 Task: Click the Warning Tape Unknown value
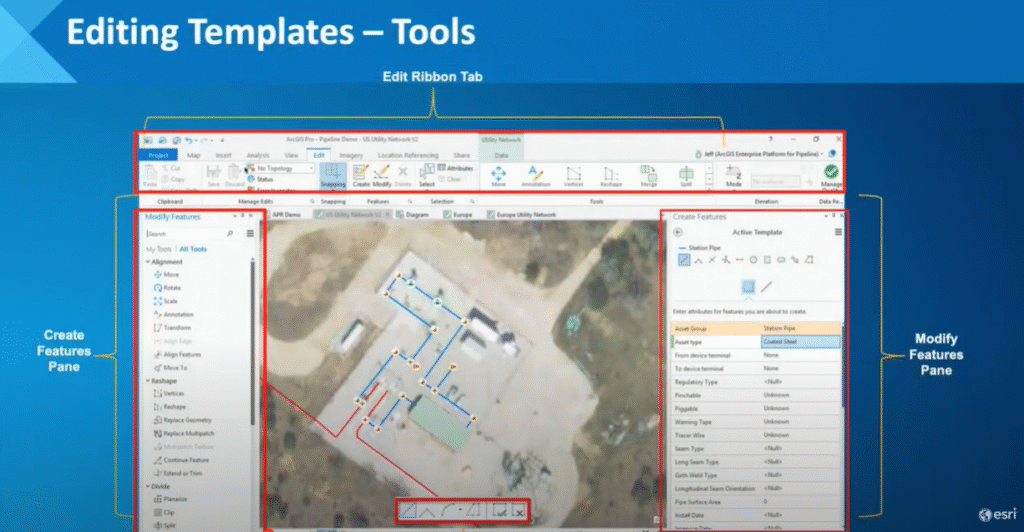[776, 422]
